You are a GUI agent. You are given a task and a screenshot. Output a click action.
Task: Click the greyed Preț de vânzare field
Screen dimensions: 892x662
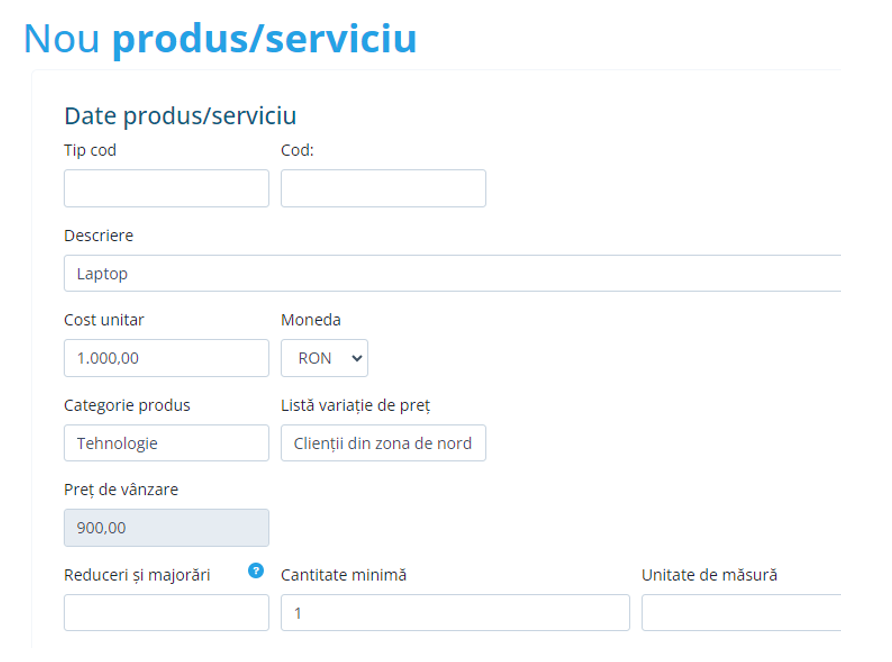coord(166,528)
